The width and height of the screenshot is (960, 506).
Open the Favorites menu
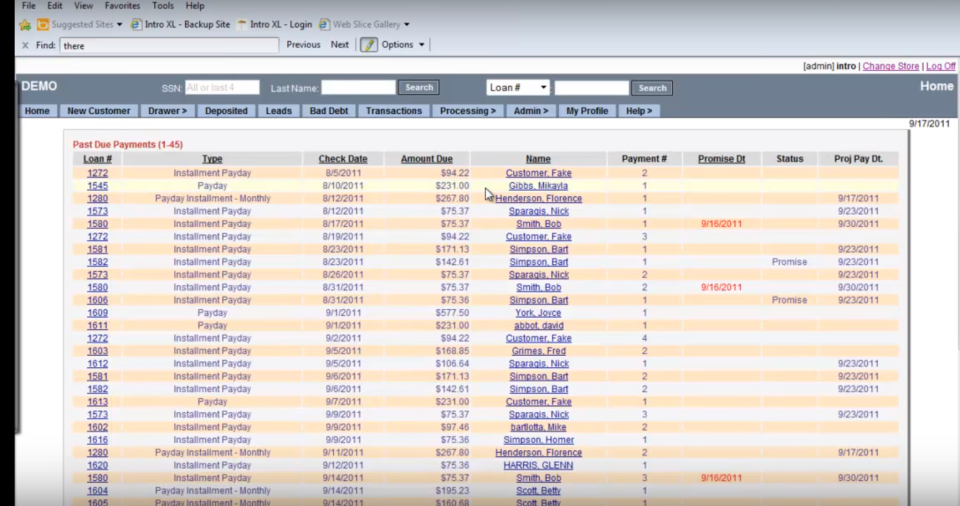122,6
